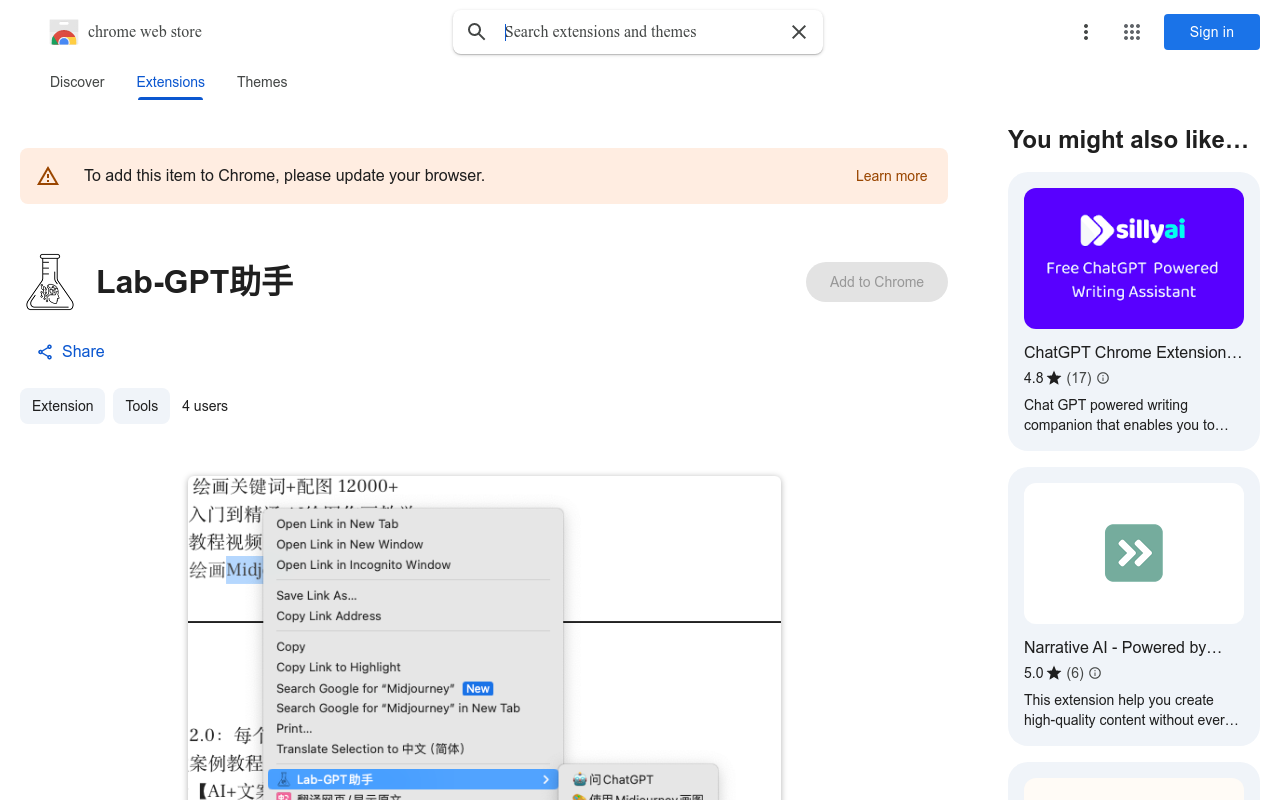The width and height of the screenshot is (1280, 800).
Task: Click the Chrome Web Store logo
Action: (x=64, y=32)
